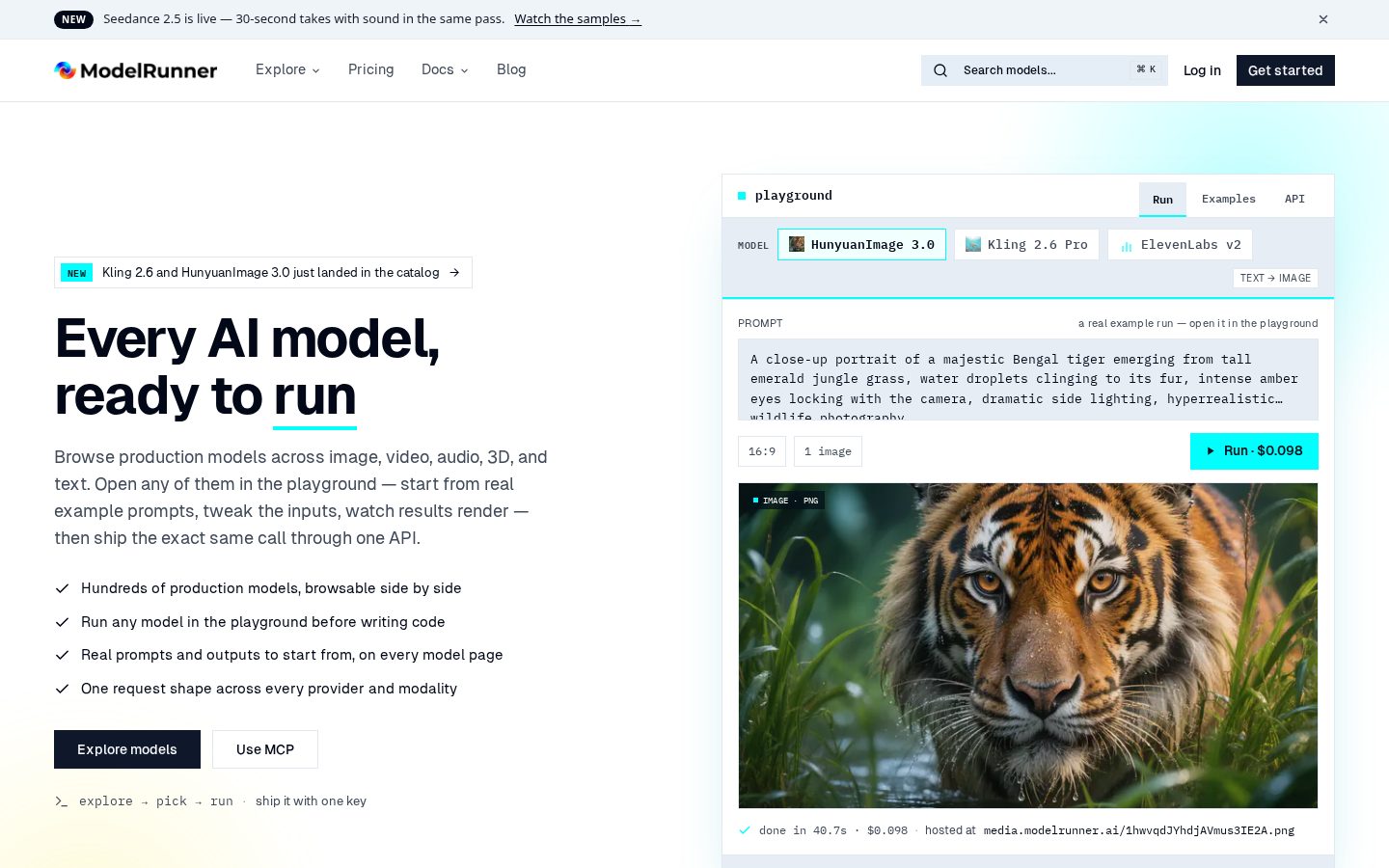
Task: Click 'ship it with one key' text
Action: (x=311, y=801)
